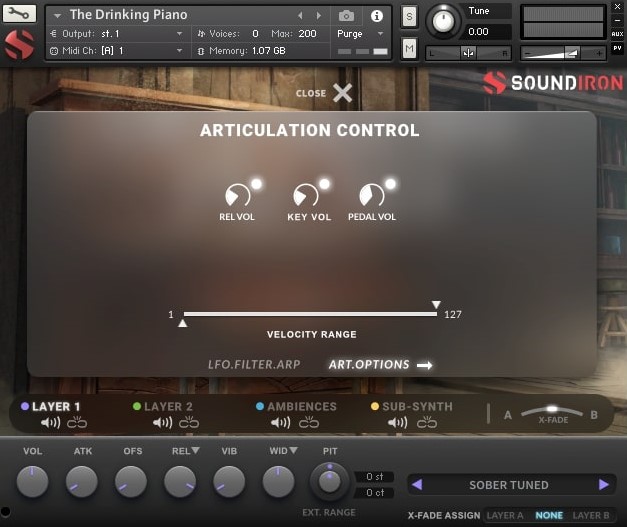Viewport: 627px width, 527px height.
Task: Open the Purge dropdown menu
Action: 360,34
